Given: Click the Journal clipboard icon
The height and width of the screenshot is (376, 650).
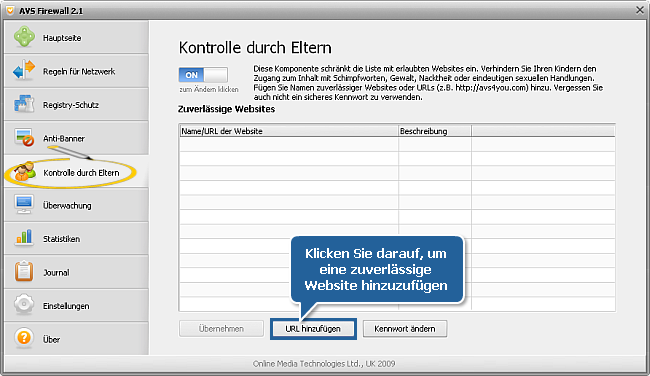Looking at the screenshot, I should click(x=24, y=272).
